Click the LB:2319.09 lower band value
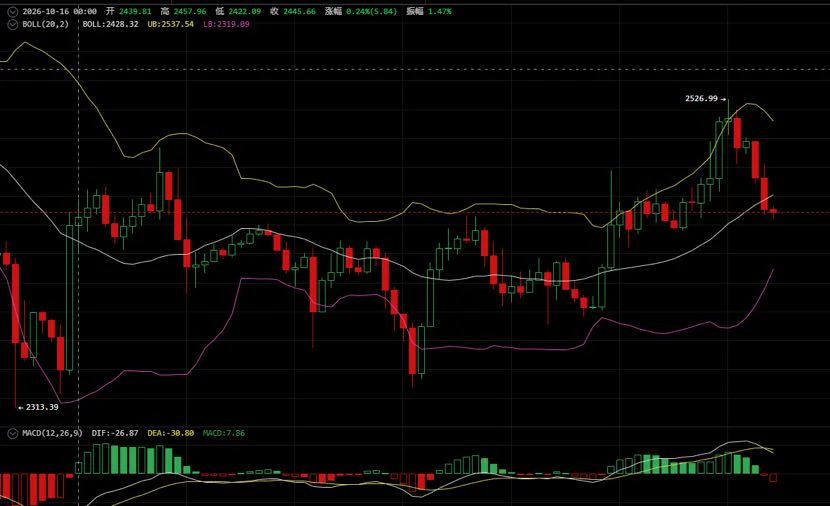 click(226, 24)
